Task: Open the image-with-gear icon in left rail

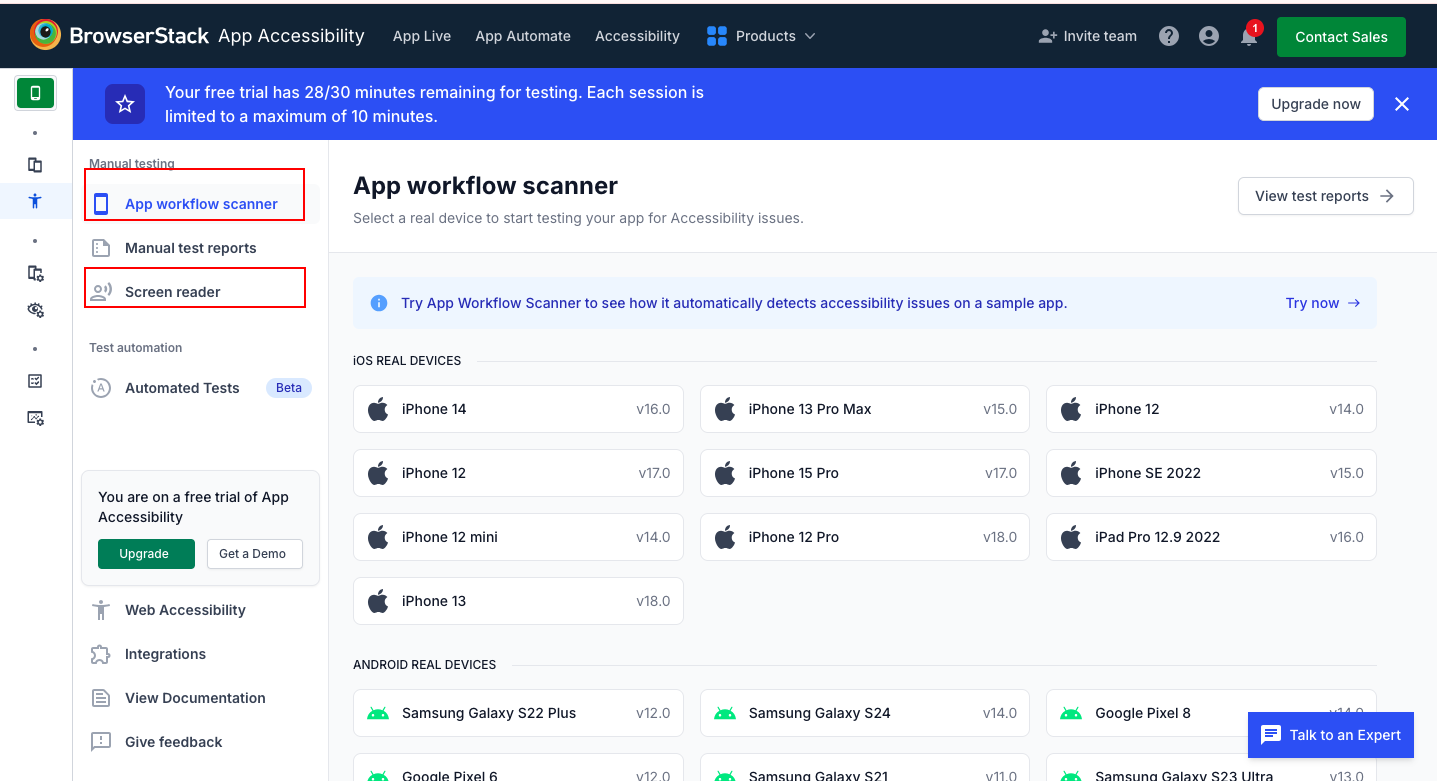Action: pos(35,418)
